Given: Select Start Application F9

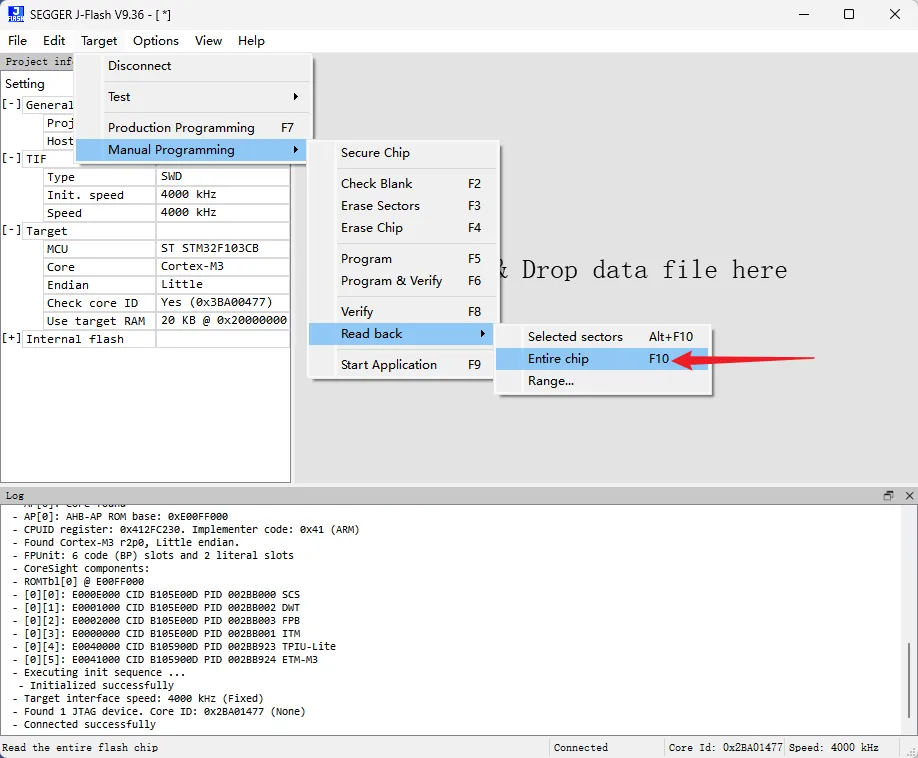Looking at the screenshot, I should (403, 365).
